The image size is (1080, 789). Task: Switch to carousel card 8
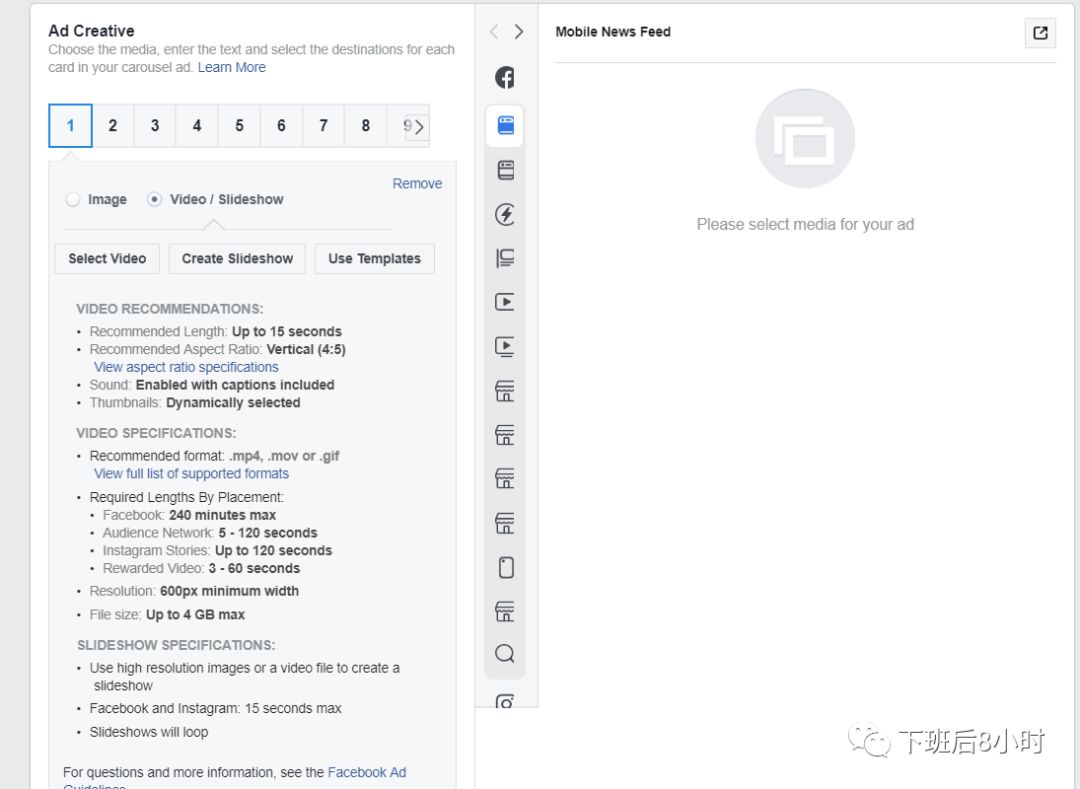(366, 125)
